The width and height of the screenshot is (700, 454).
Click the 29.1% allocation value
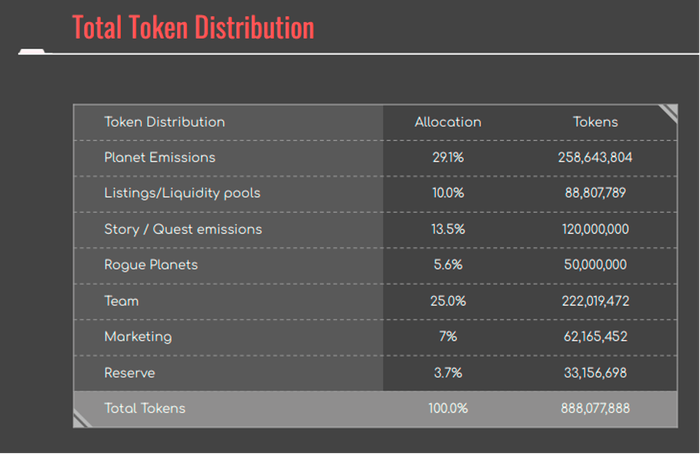click(x=448, y=158)
